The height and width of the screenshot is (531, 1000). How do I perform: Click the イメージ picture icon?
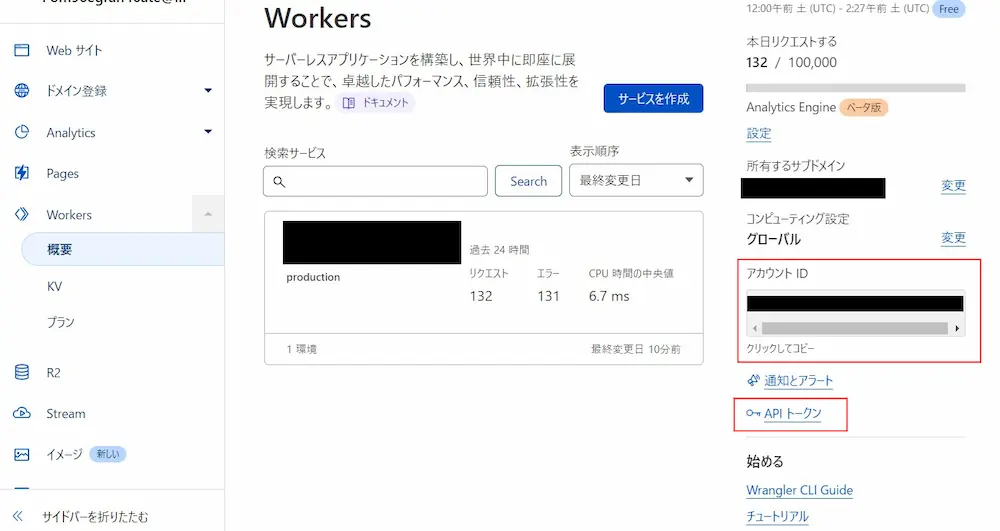22,454
